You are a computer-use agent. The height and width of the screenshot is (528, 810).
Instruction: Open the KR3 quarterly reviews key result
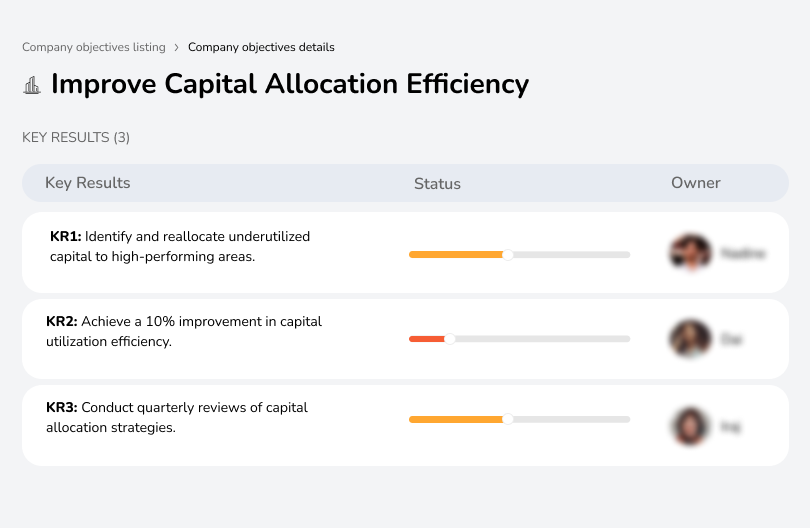[x=177, y=418]
